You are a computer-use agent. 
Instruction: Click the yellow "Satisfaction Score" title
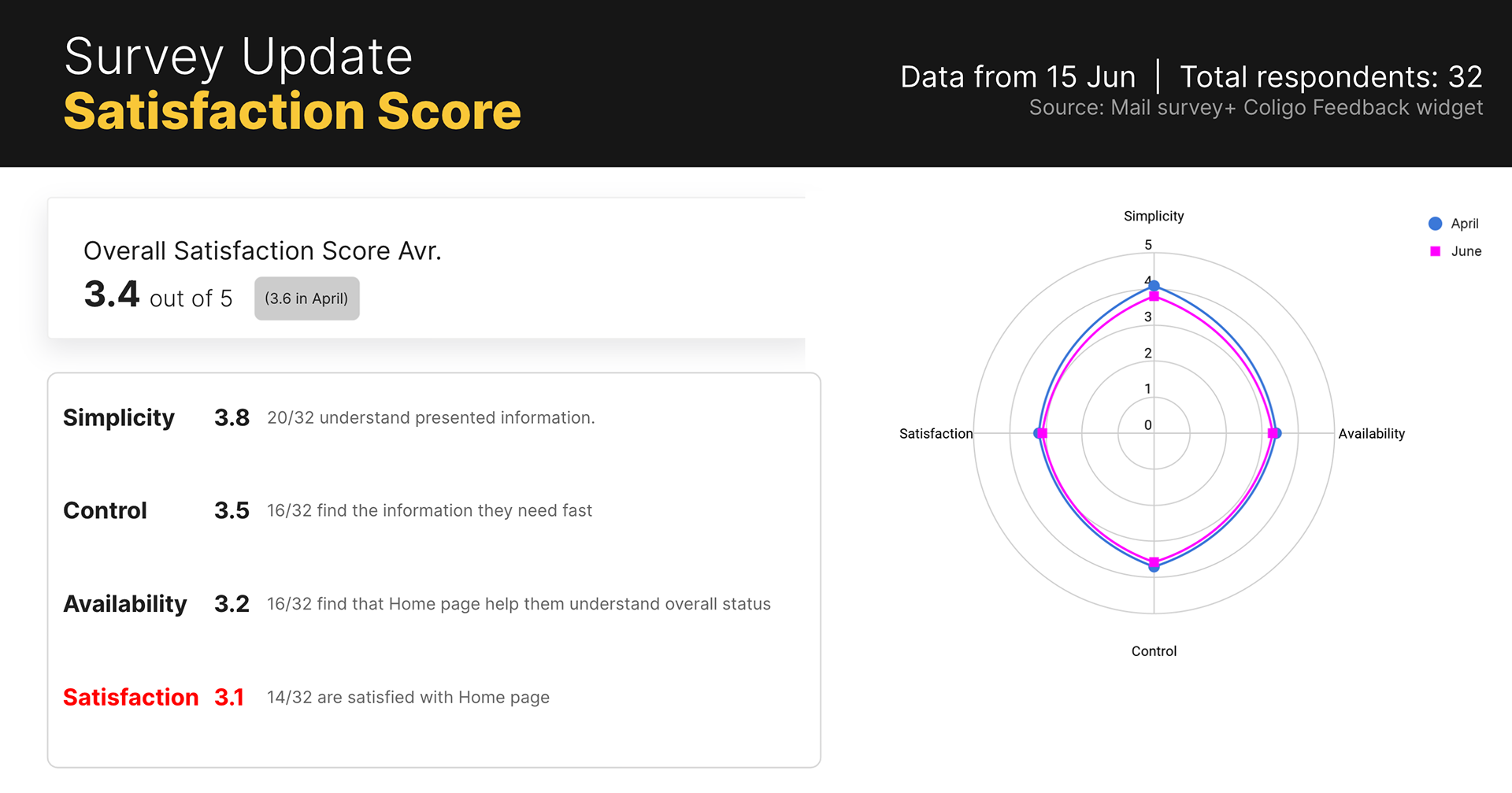[292, 111]
